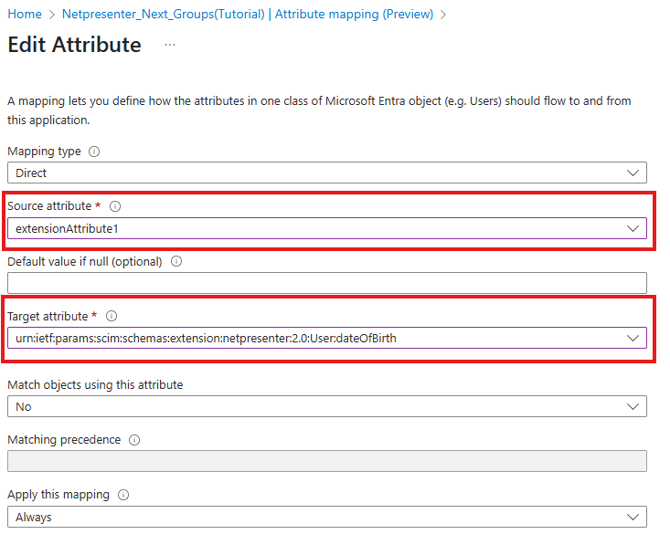The image size is (670, 545).
Task: Click info icon next to Apply this mapping
Action: [123, 495]
